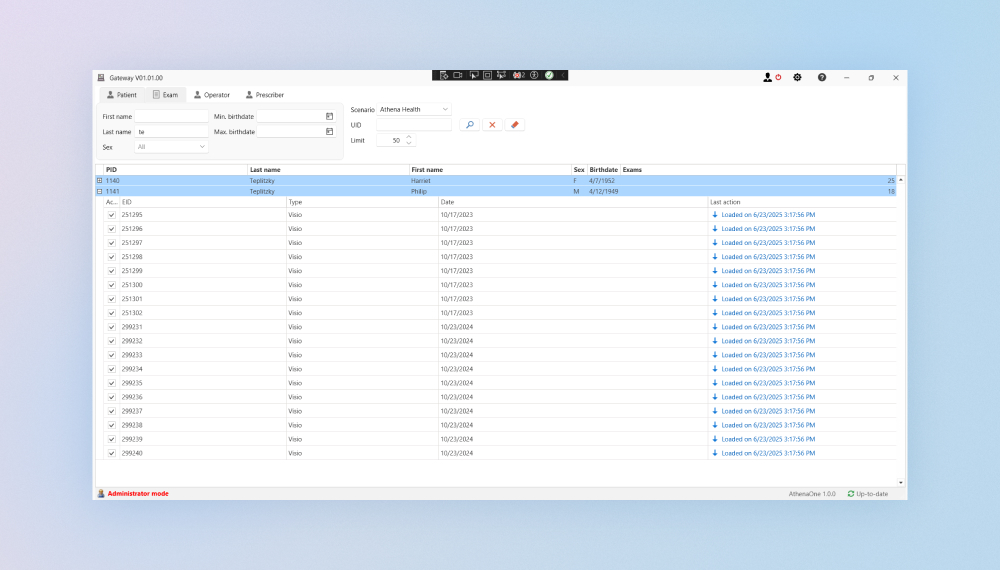This screenshot has height=570, width=1000.
Task: Click the Loaded link for exam 299239
Action: tap(768, 439)
